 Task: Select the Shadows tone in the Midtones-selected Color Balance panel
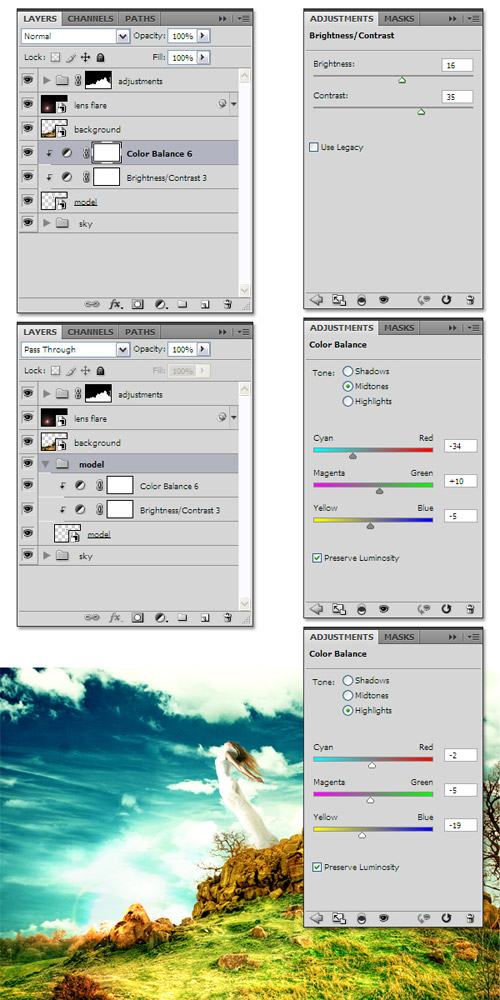[348, 371]
